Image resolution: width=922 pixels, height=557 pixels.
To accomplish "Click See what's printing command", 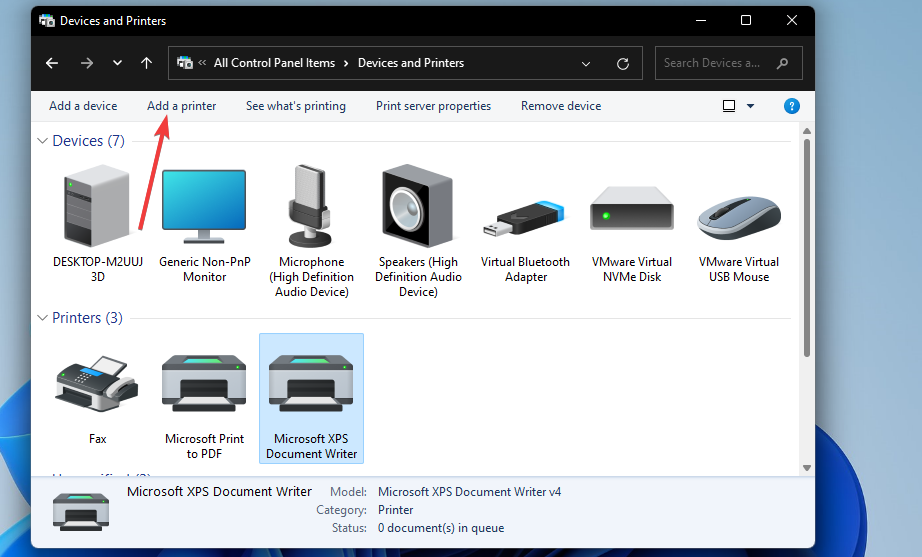I will 296,106.
